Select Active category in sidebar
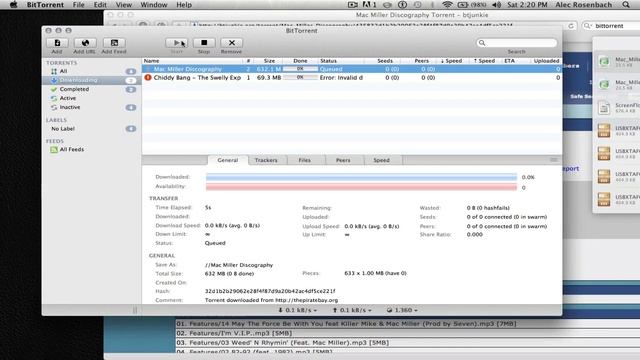 (x=91, y=98)
